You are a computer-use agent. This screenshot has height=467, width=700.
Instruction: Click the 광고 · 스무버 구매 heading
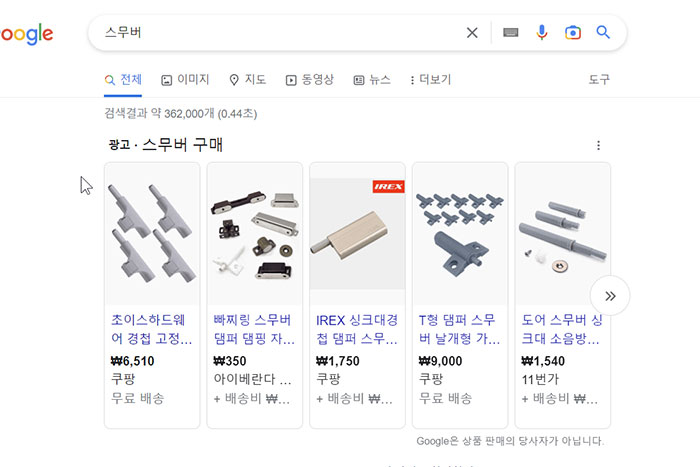point(166,145)
